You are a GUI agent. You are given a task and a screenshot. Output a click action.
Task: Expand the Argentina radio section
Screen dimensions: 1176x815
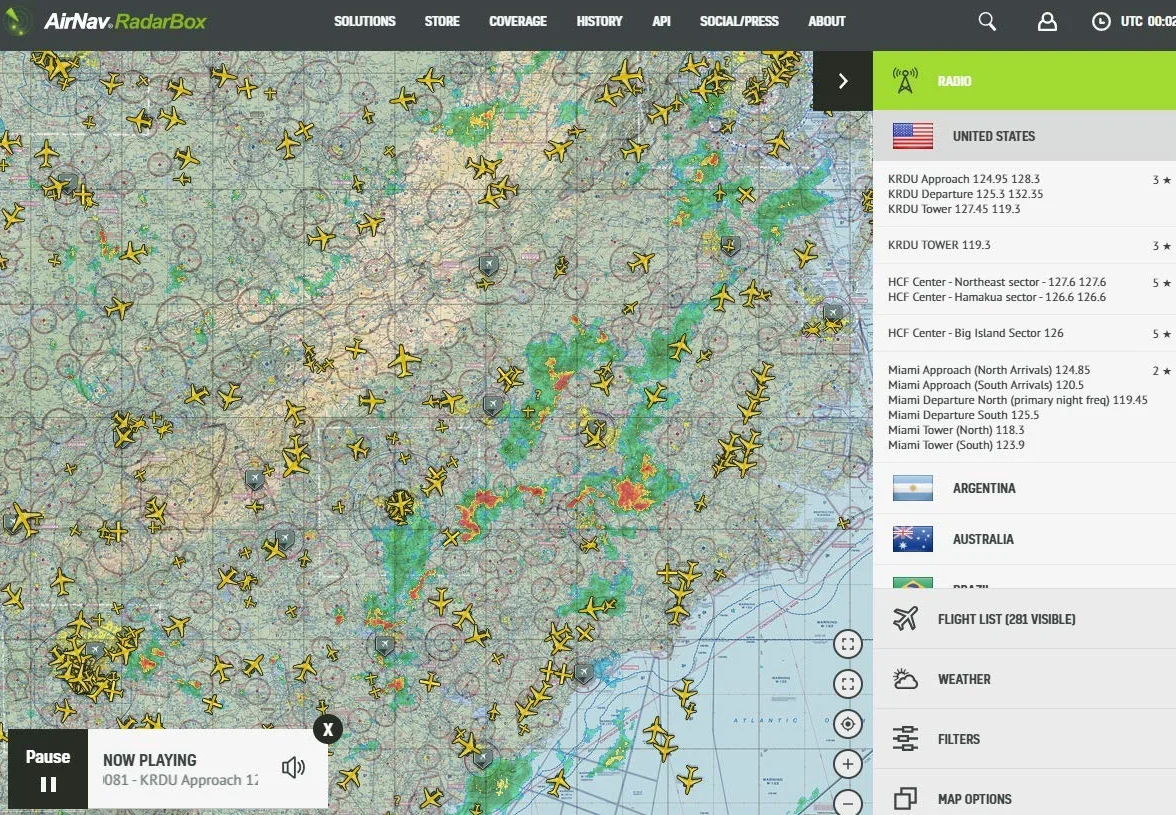pyautogui.click(x=1024, y=488)
